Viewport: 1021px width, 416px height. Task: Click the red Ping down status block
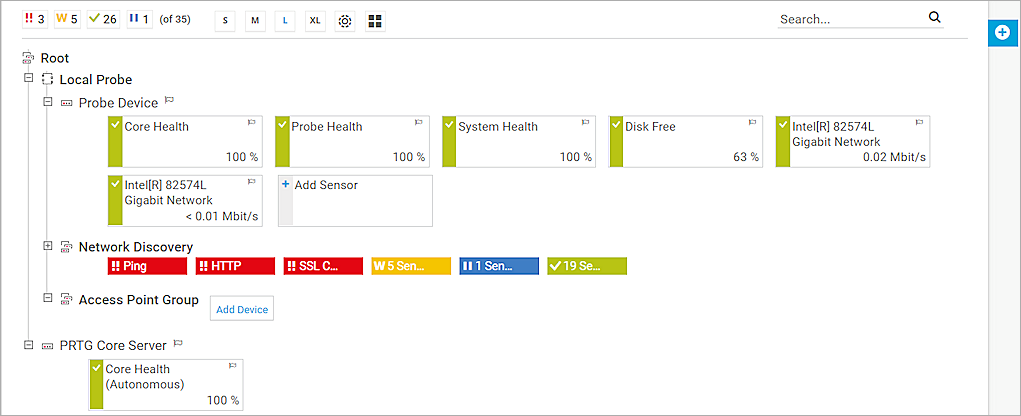(147, 266)
